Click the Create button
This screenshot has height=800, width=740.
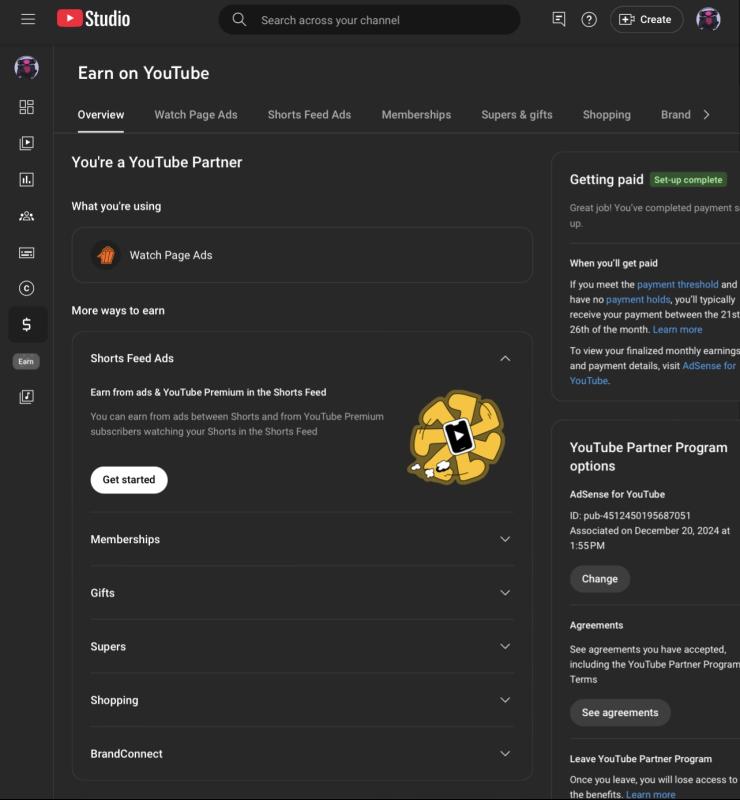click(x=646, y=19)
